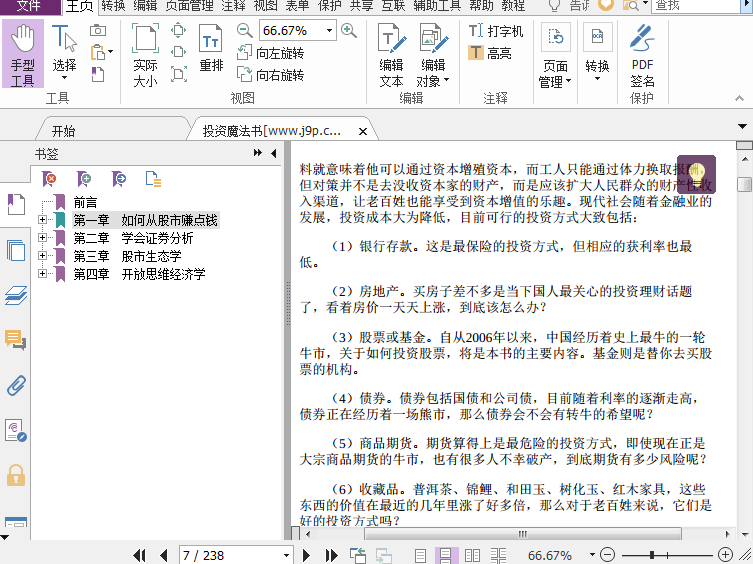Switch to the Convert (转换) ribbon tab
The width and height of the screenshot is (753, 564).
coord(113,6)
